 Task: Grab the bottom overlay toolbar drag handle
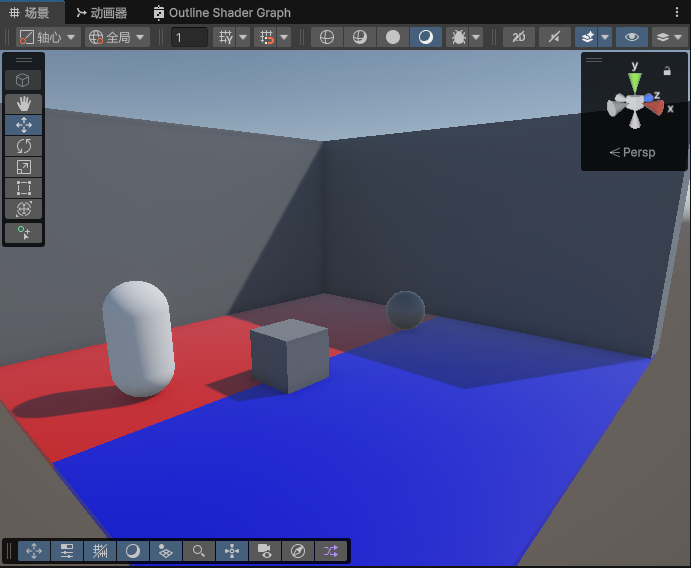click(8, 551)
